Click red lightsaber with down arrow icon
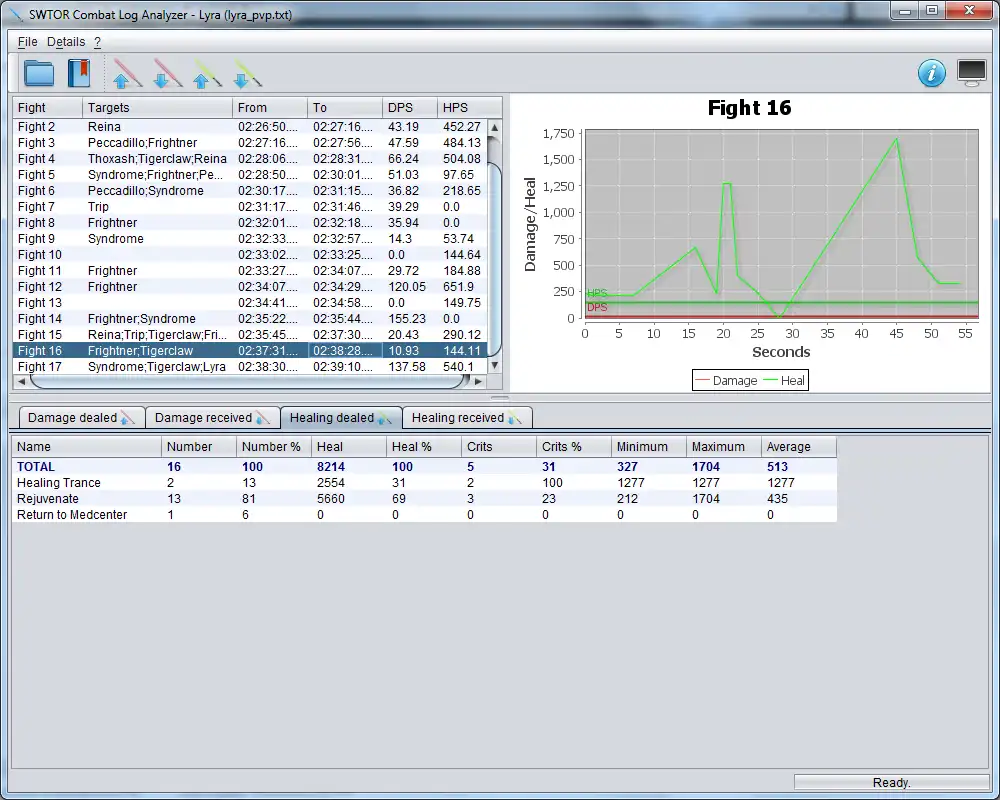1000x800 pixels. point(167,74)
